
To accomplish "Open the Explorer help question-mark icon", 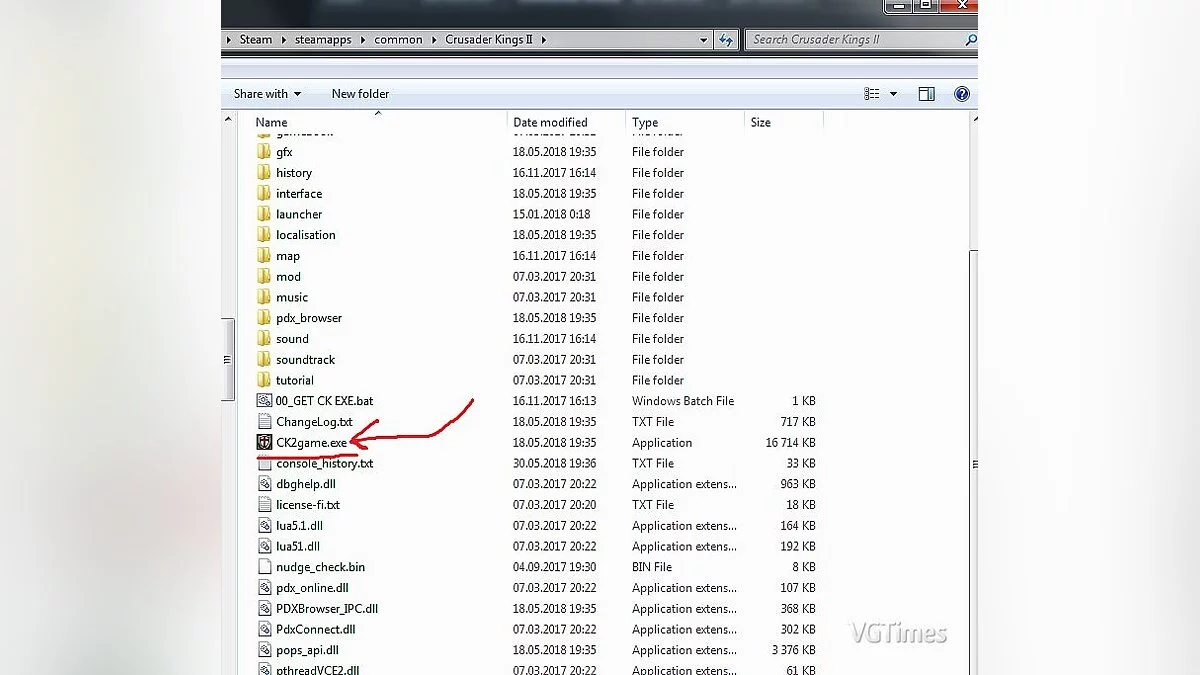I will click(x=961, y=94).
